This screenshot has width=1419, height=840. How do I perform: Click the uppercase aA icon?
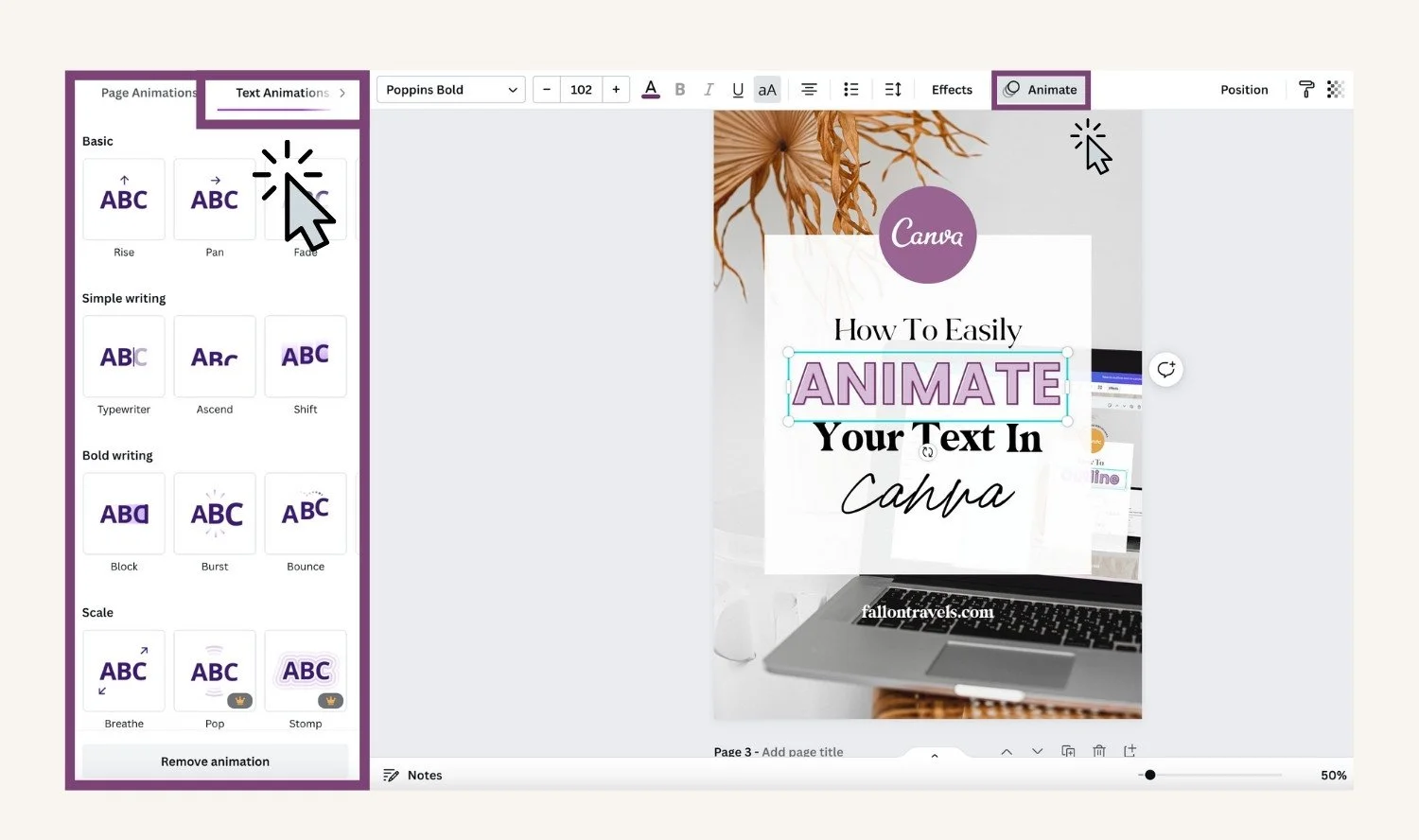(767, 90)
